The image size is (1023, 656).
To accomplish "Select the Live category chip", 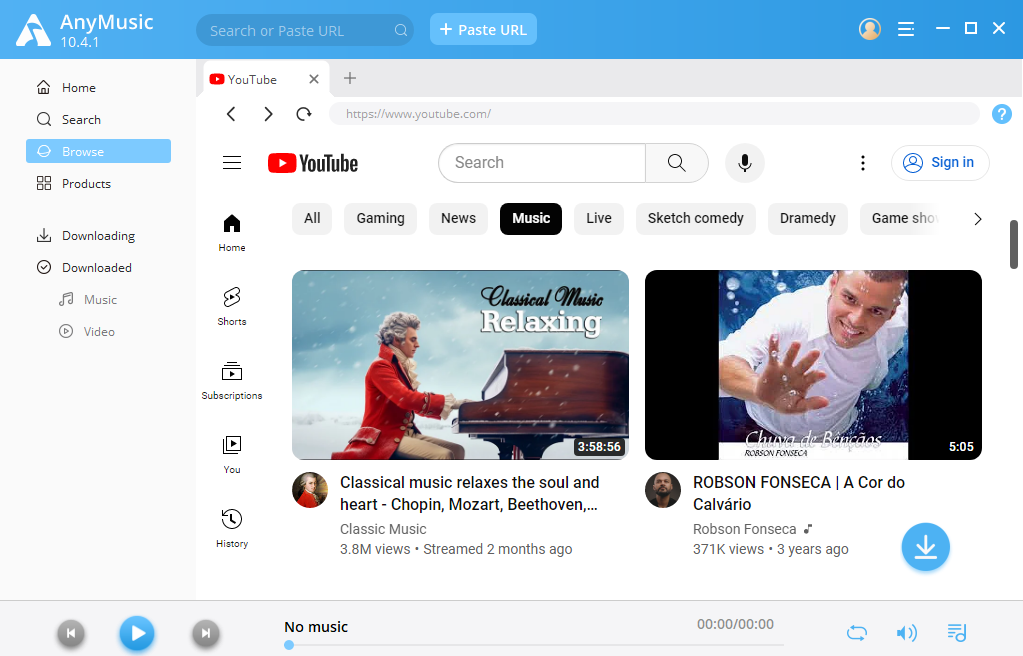I will click(598, 219).
